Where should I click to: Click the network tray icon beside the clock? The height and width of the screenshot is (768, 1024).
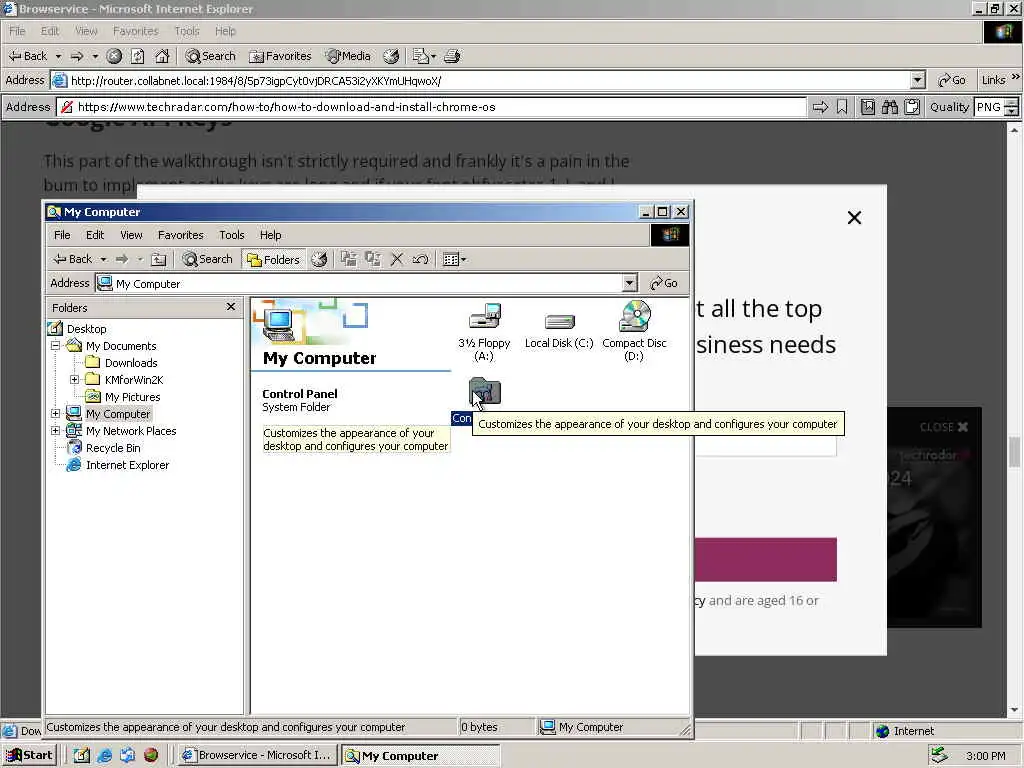pos(939,755)
